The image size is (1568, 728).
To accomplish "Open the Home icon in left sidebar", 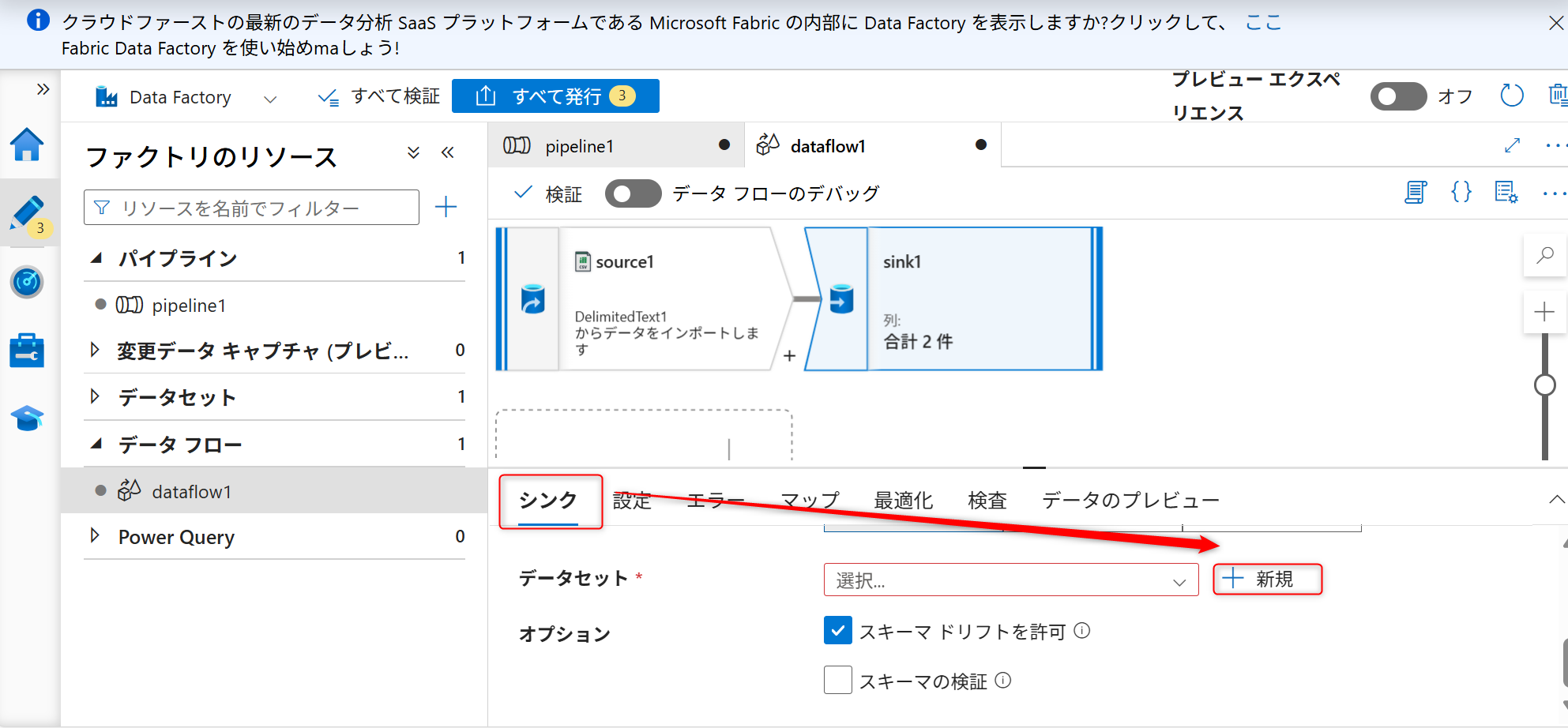I will 27,145.
